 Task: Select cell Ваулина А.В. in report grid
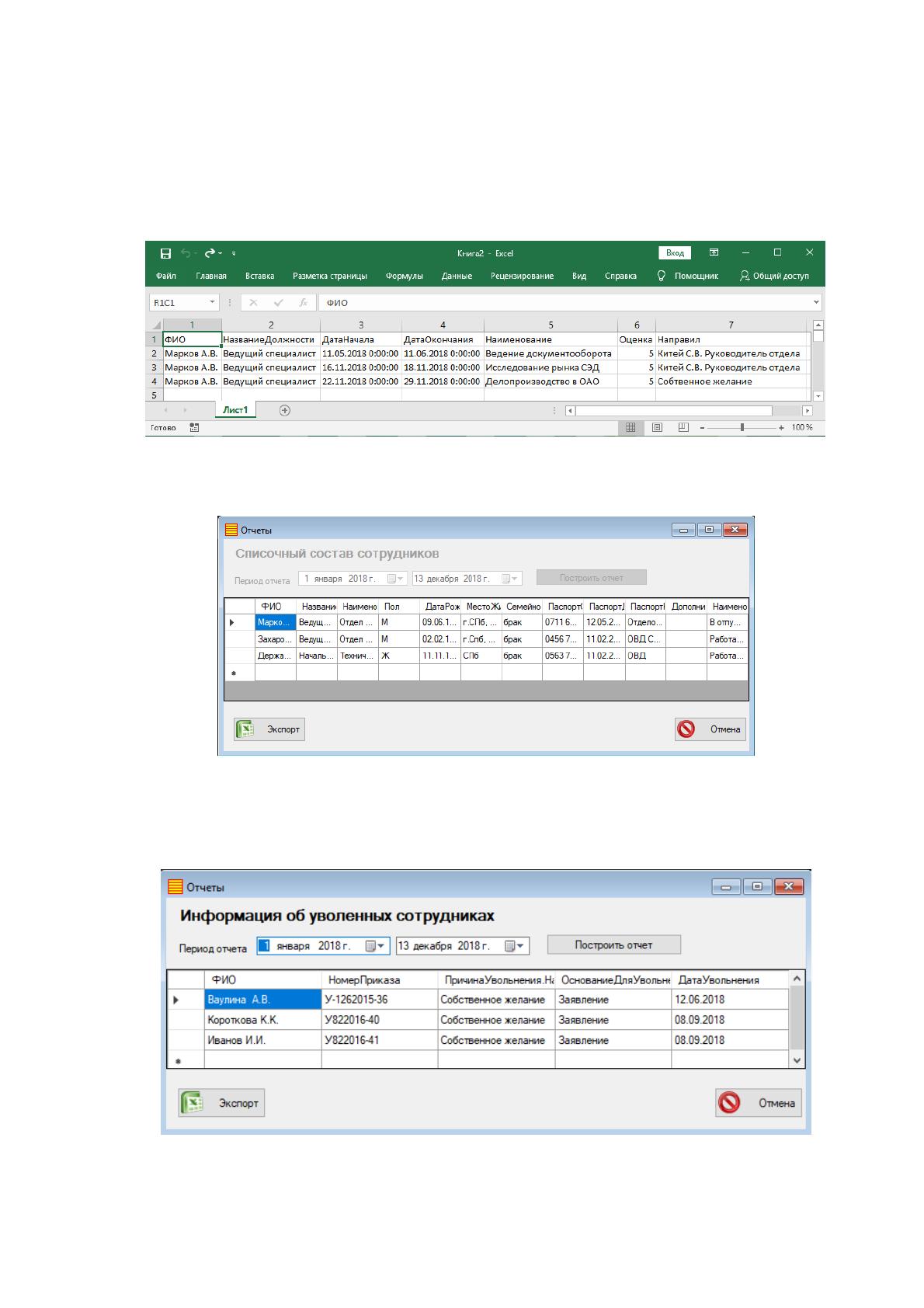263,1000
